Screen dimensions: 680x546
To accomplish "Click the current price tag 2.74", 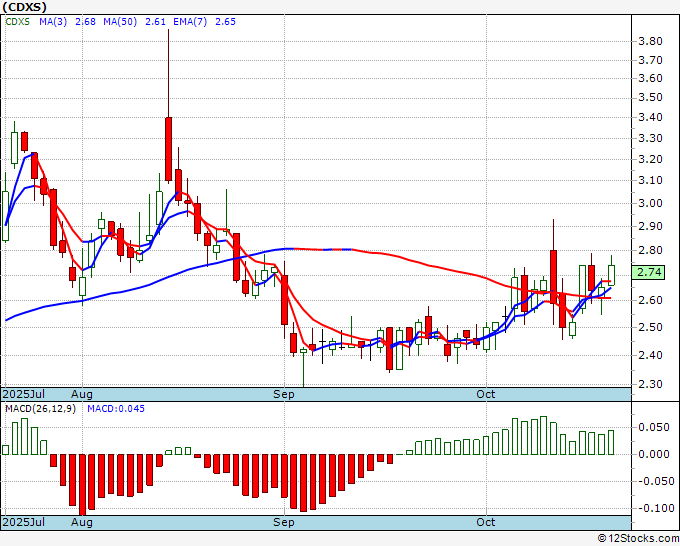I will coord(648,272).
